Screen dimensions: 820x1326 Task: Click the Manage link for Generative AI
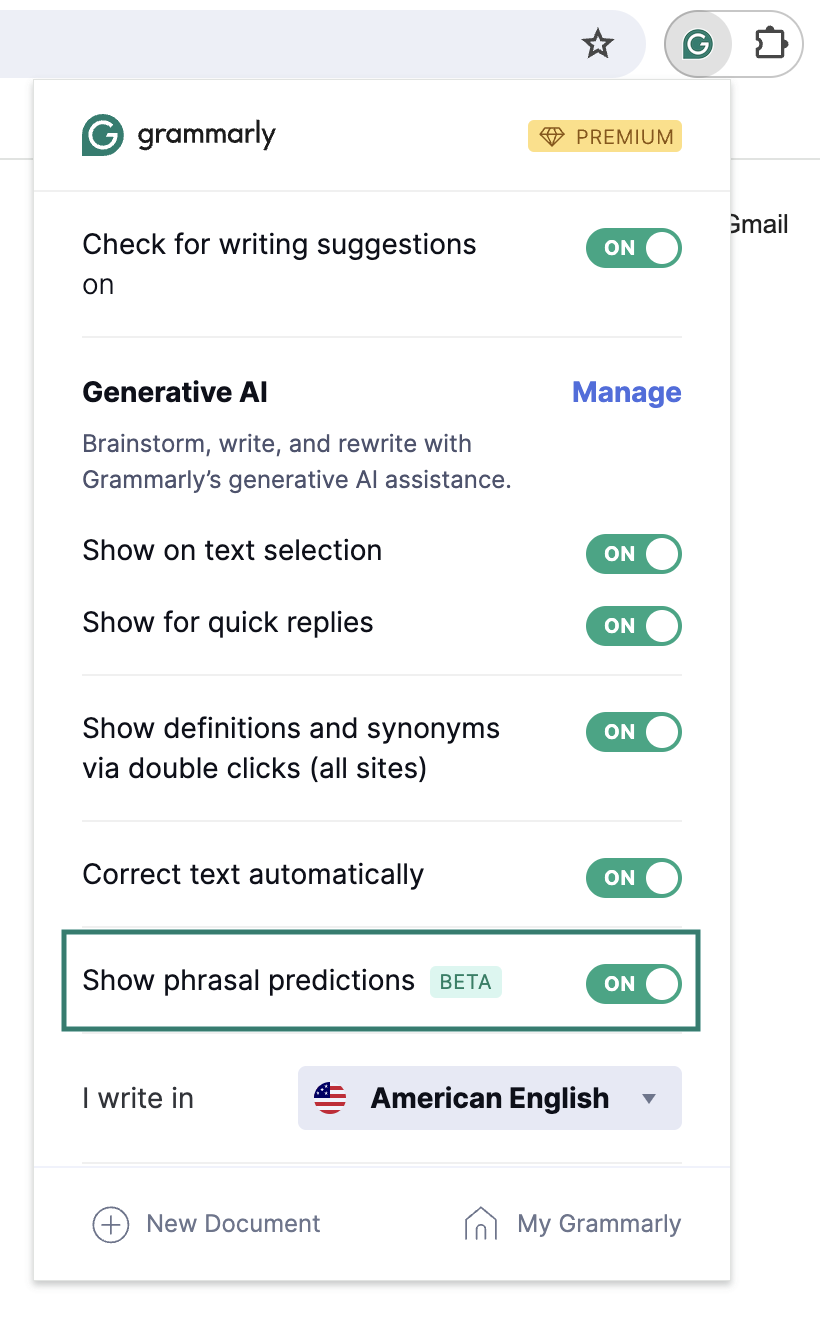[626, 392]
